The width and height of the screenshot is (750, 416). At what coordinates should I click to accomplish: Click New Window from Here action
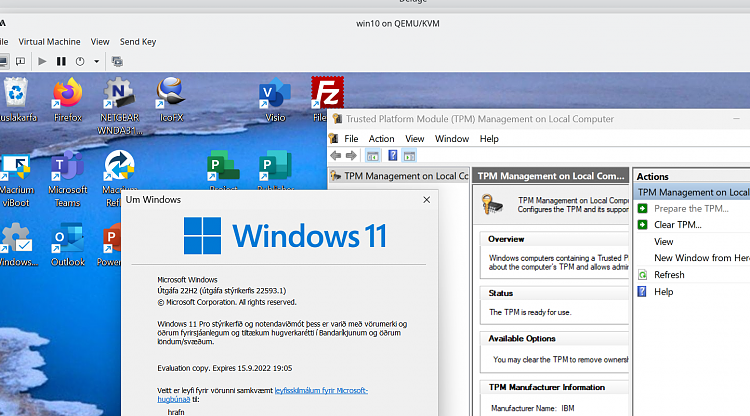702,258
